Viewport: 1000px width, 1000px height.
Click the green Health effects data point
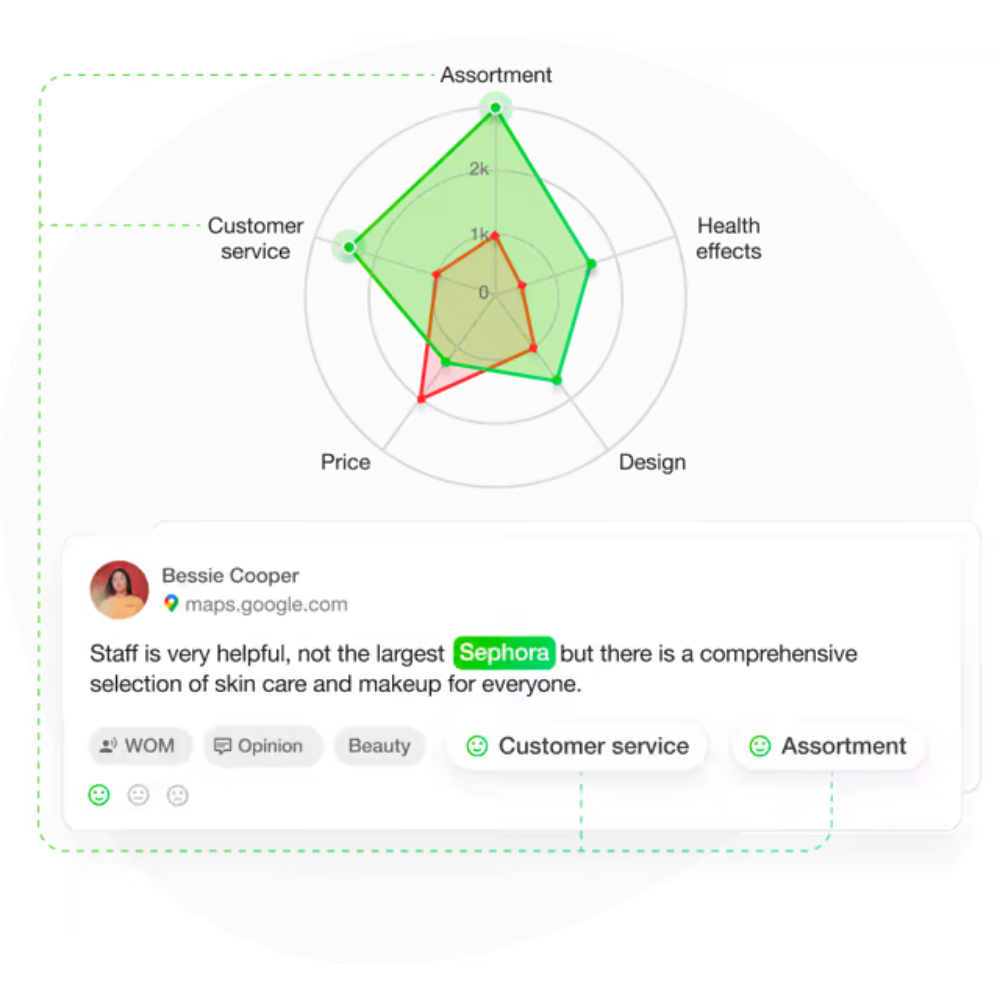(591, 264)
